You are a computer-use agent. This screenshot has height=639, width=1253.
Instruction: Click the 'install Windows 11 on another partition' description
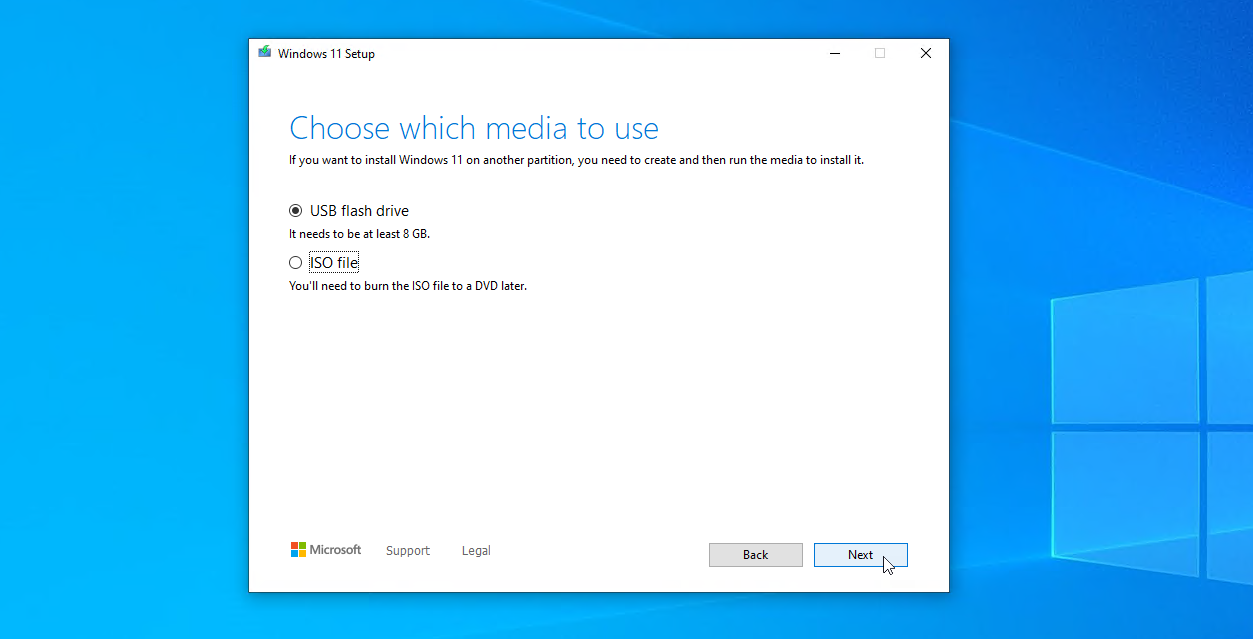576,160
